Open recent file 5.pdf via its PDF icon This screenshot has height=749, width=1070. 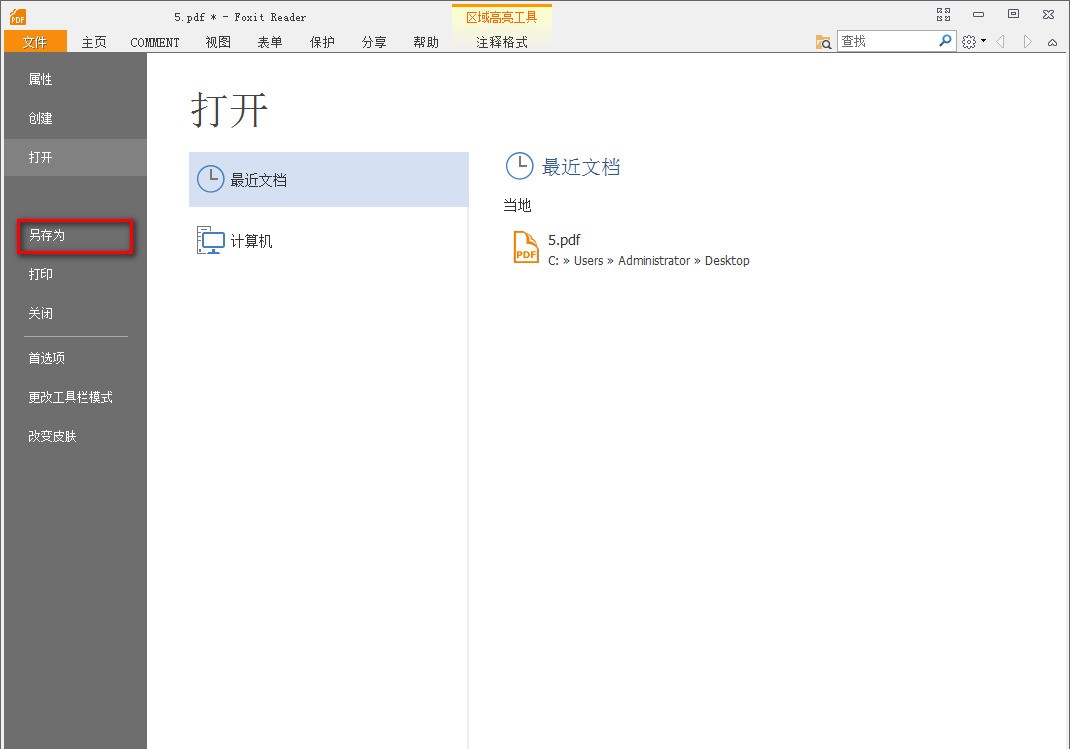(x=524, y=247)
